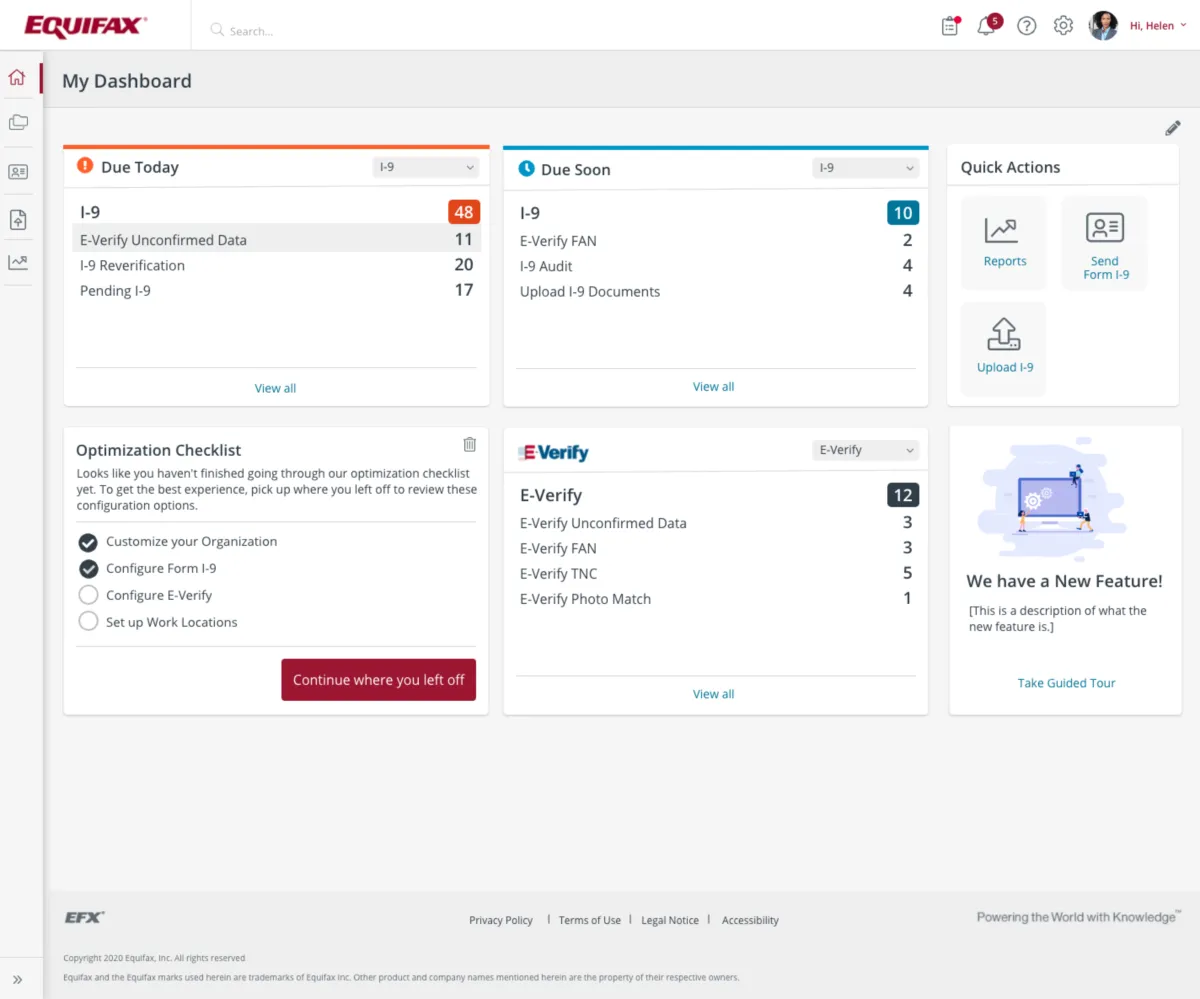The height and width of the screenshot is (999, 1200).
Task: Toggle Configure Form I-9 checkmark
Action: [88, 569]
